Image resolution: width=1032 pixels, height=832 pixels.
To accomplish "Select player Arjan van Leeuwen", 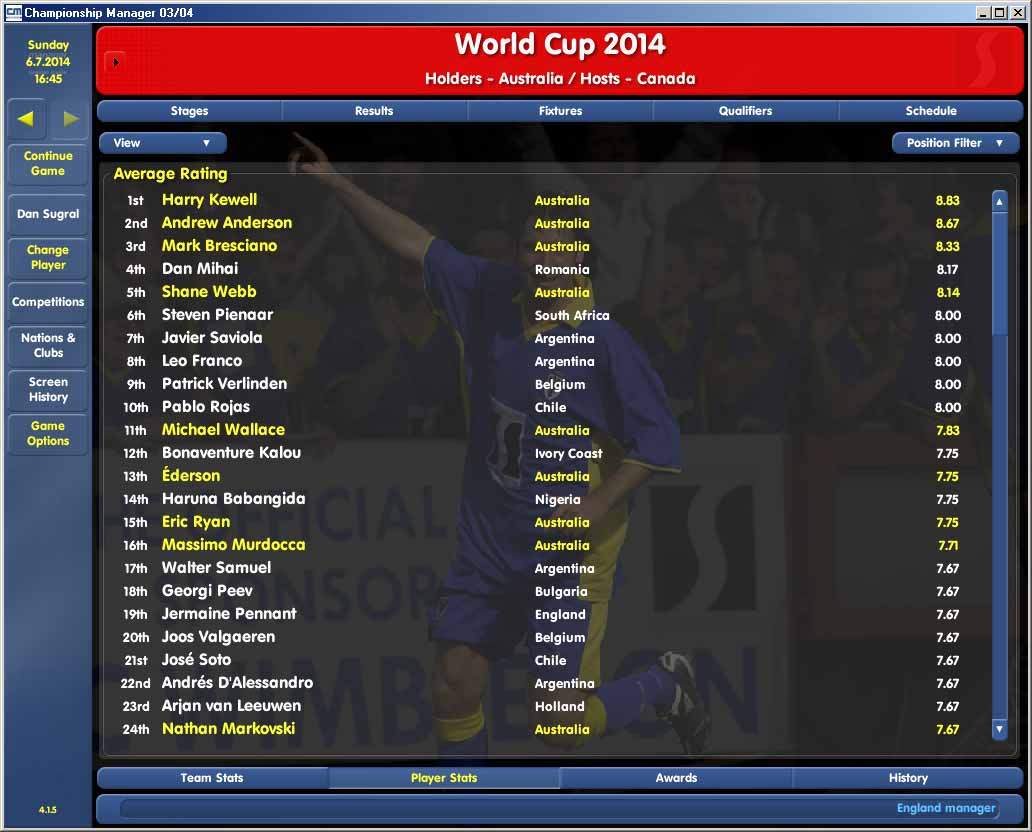I will 231,706.
